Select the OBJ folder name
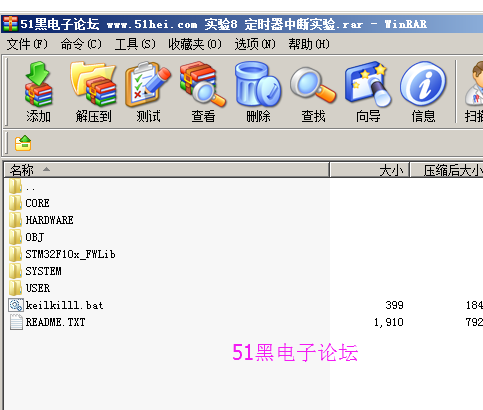The height and width of the screenshot is (410, 483). 35,237
